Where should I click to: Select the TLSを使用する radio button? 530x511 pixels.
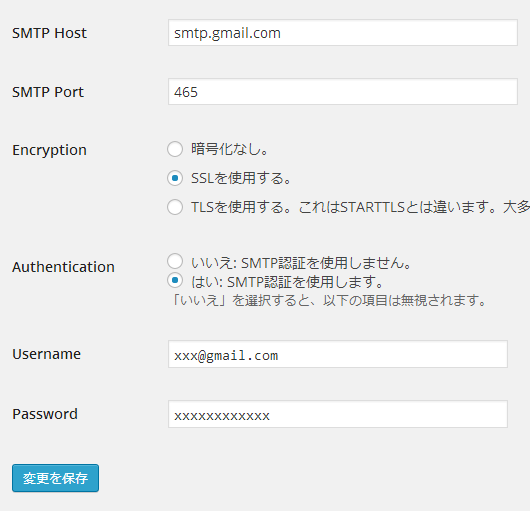click(175, 207)
